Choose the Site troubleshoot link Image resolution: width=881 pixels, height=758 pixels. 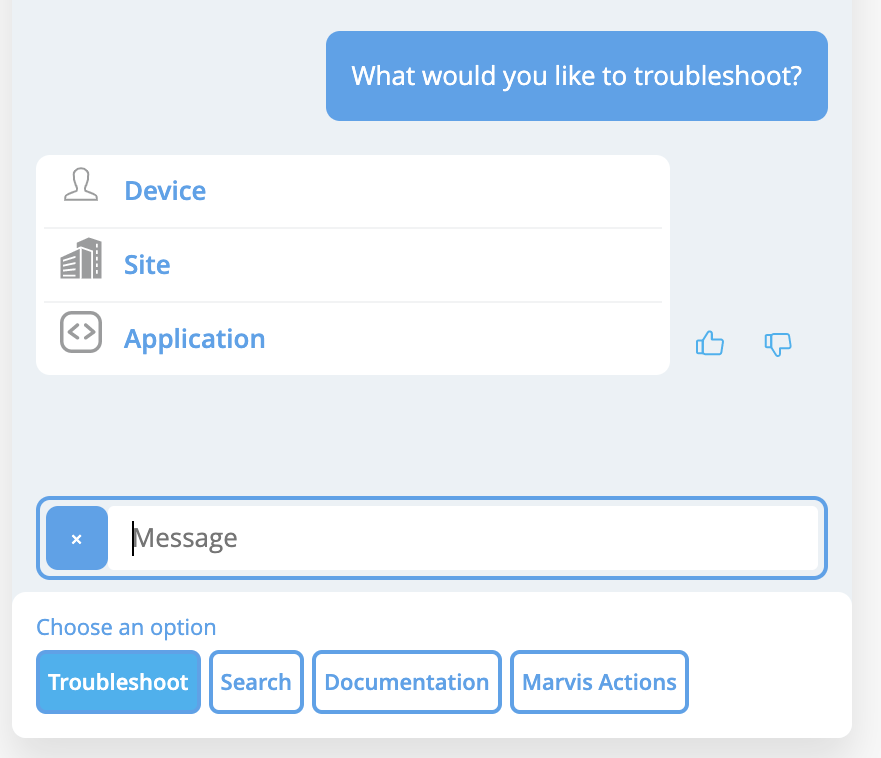147,265
